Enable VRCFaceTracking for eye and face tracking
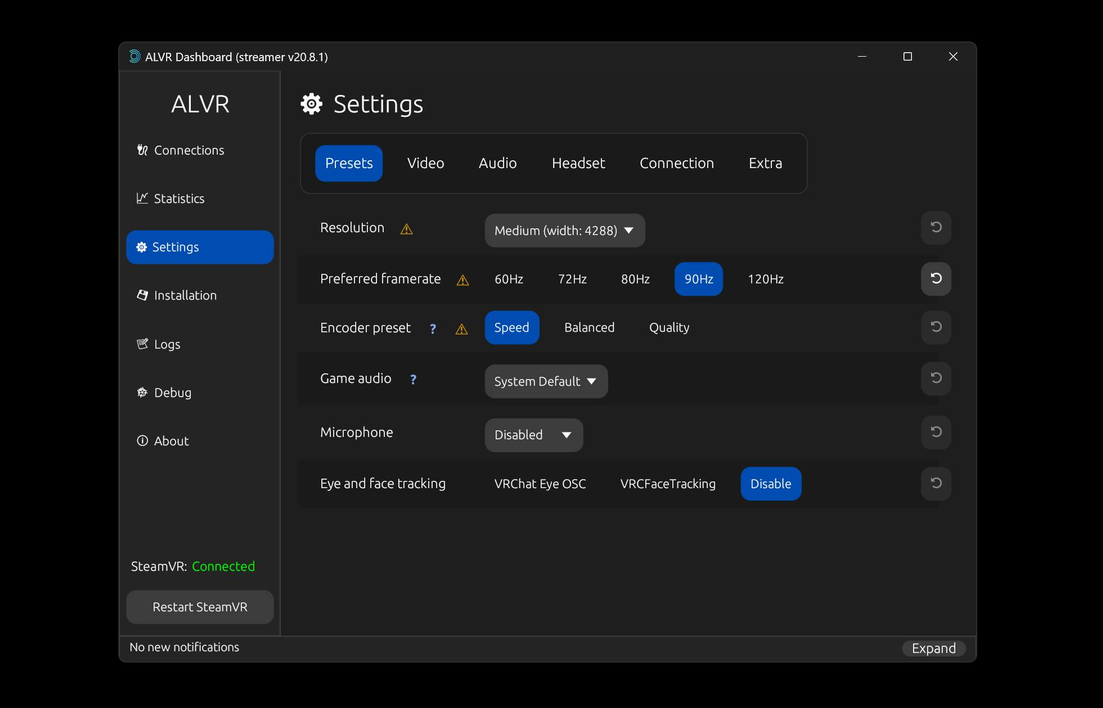This screenshot has height=708, width=1103. [x=667, y=484]
